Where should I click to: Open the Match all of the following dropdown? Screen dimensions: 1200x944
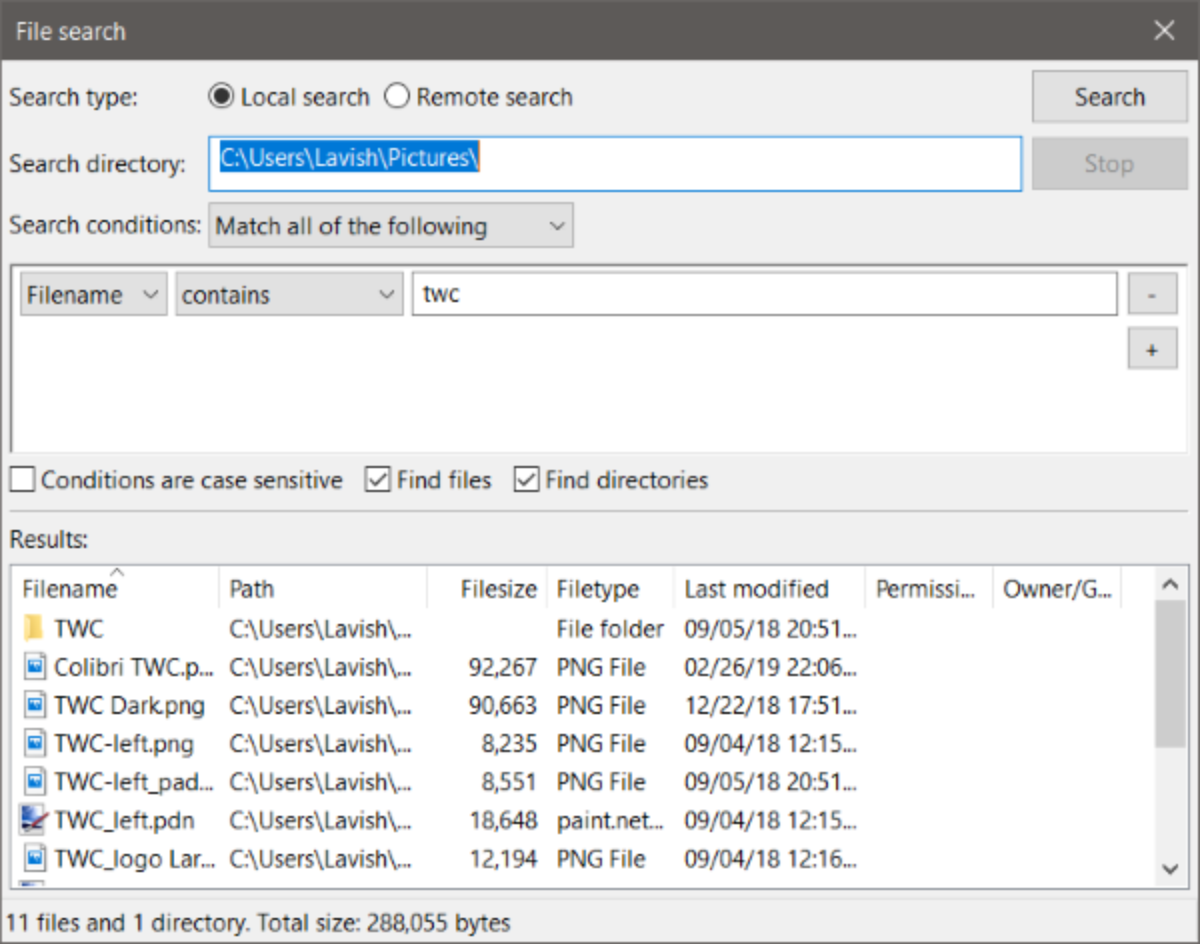pyautogui.click(x=391, y=226)
